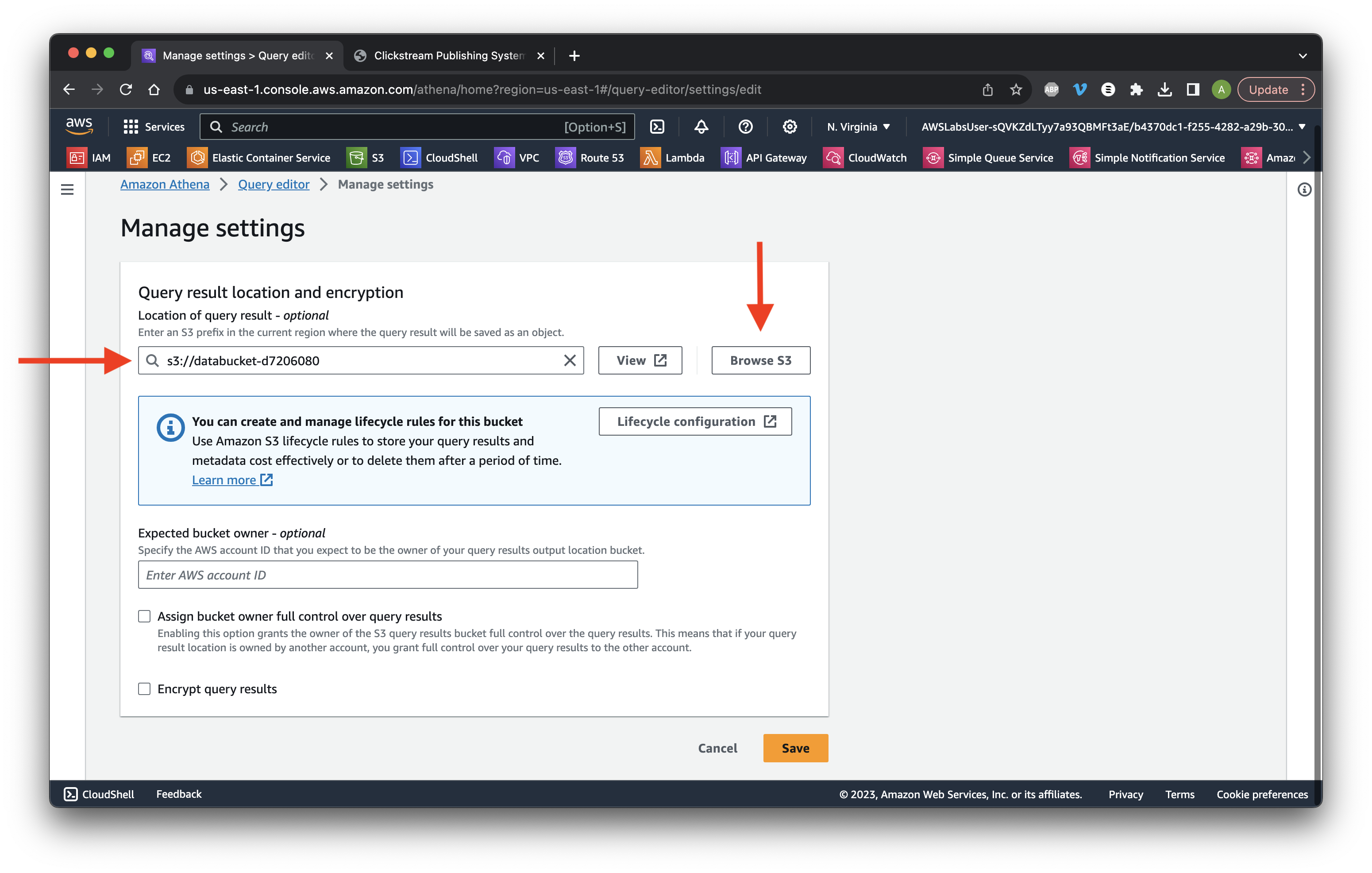The width and height of the screenshot is (1372, 873).
Task: Open CloudShell in the footer
Action: (x=99, y=794)
